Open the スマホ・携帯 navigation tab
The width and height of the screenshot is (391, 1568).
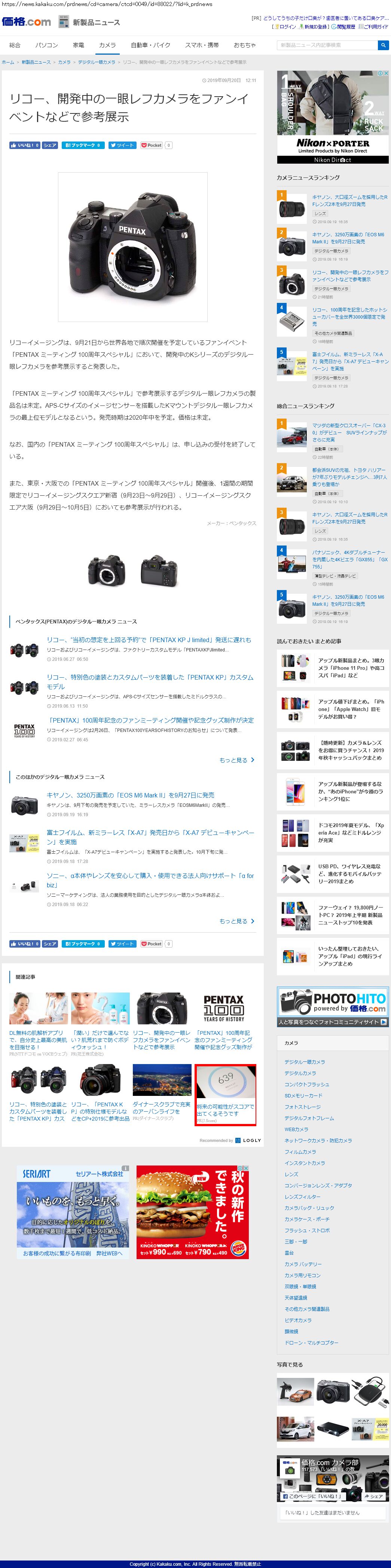tap(202, 45)
